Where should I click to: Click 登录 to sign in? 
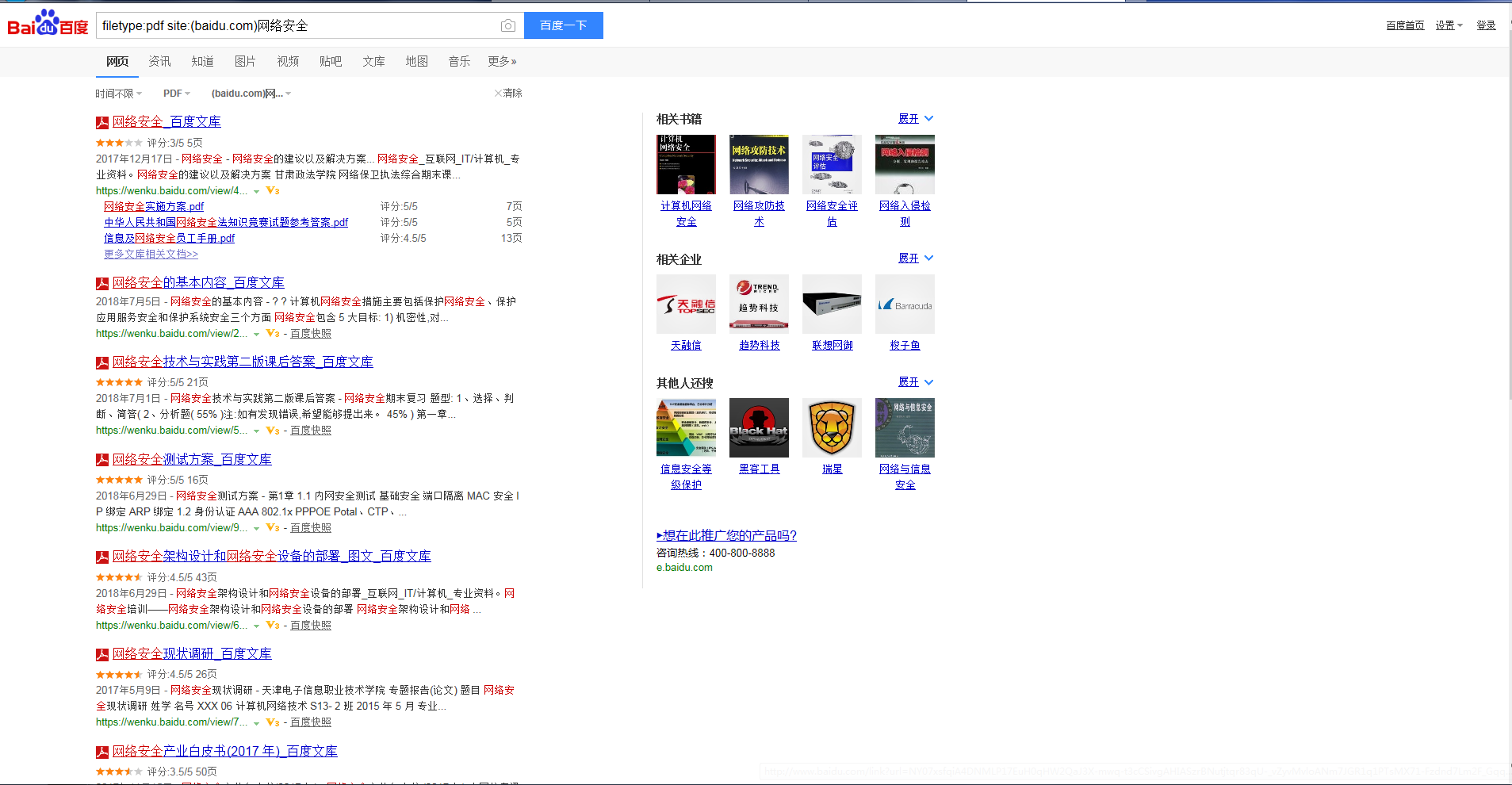click(1486, 25)
